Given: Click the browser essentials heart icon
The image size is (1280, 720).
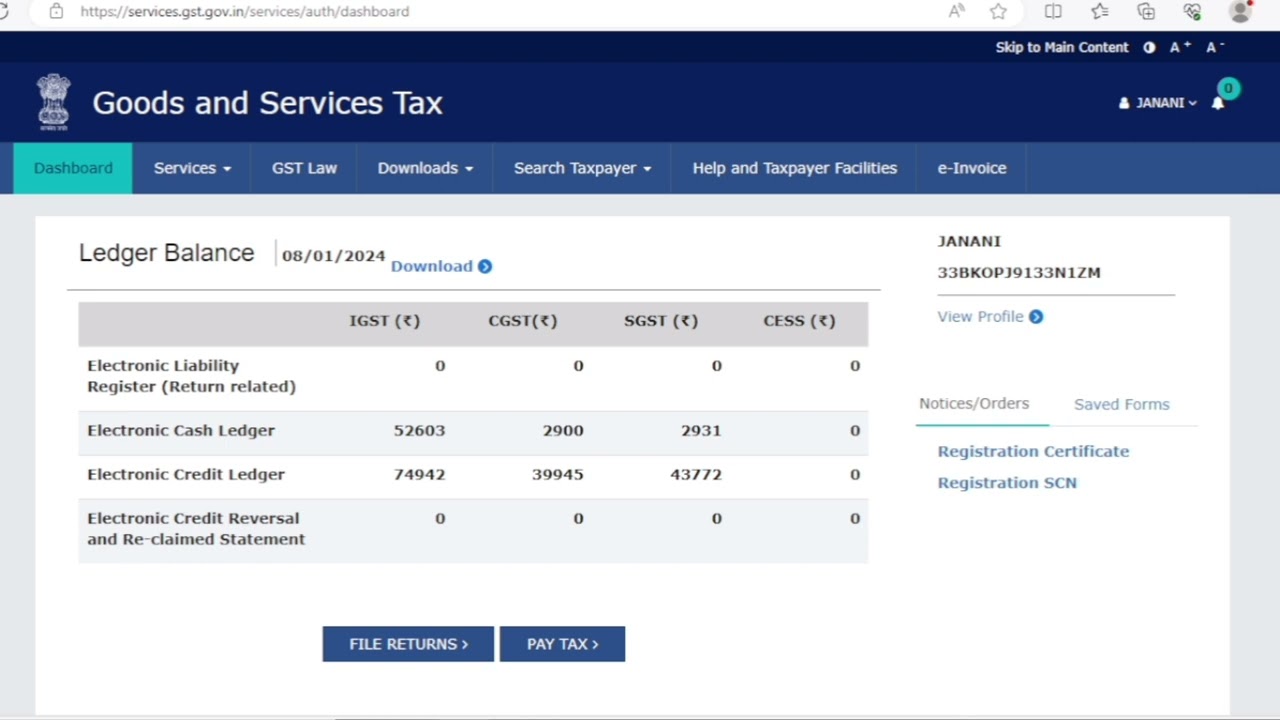Looking at the screenshot, I should (x=1192, y=11).
